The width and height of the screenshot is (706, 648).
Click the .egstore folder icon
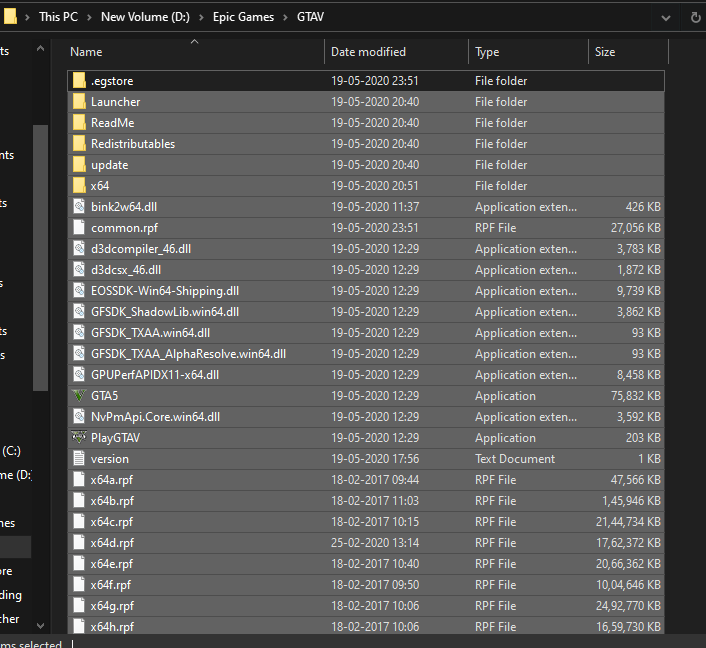coord(79,81)
